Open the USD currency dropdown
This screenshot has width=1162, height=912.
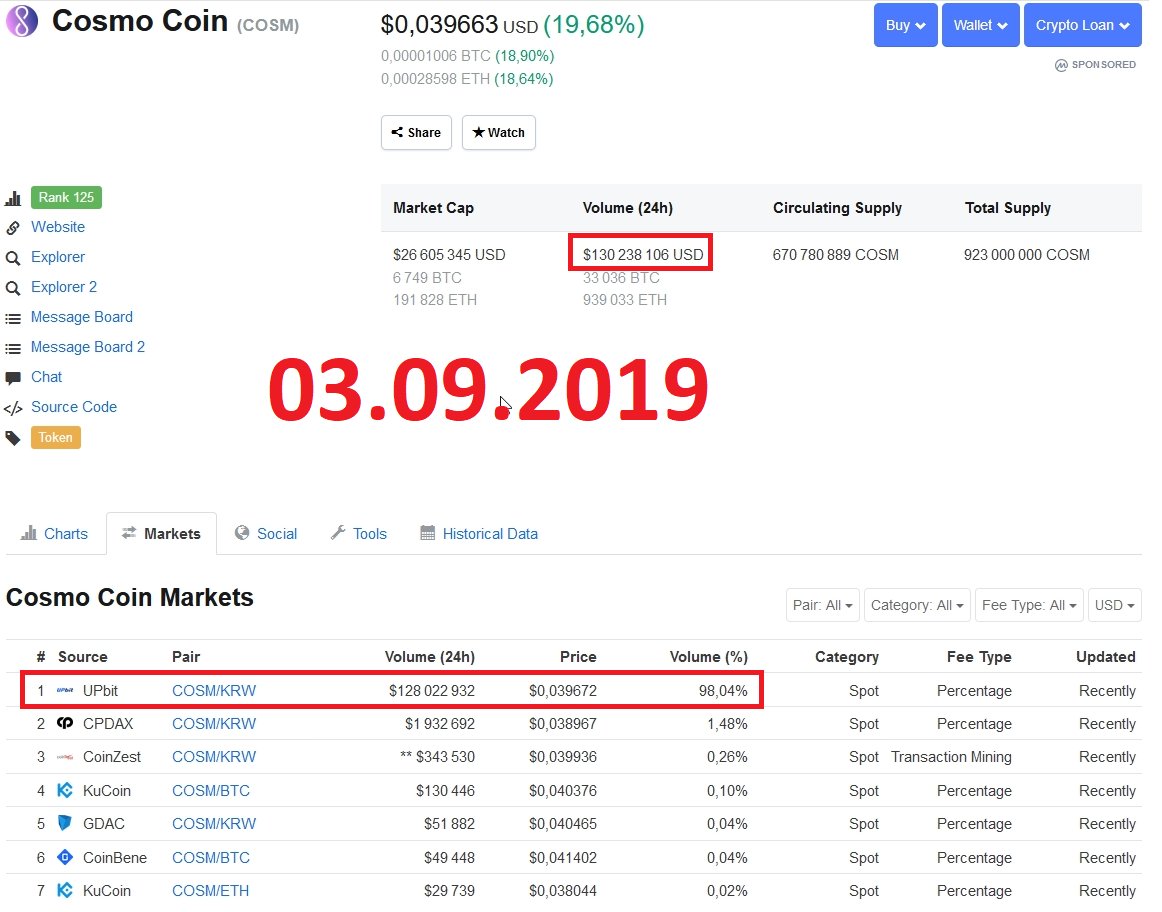click(1115, 605)
